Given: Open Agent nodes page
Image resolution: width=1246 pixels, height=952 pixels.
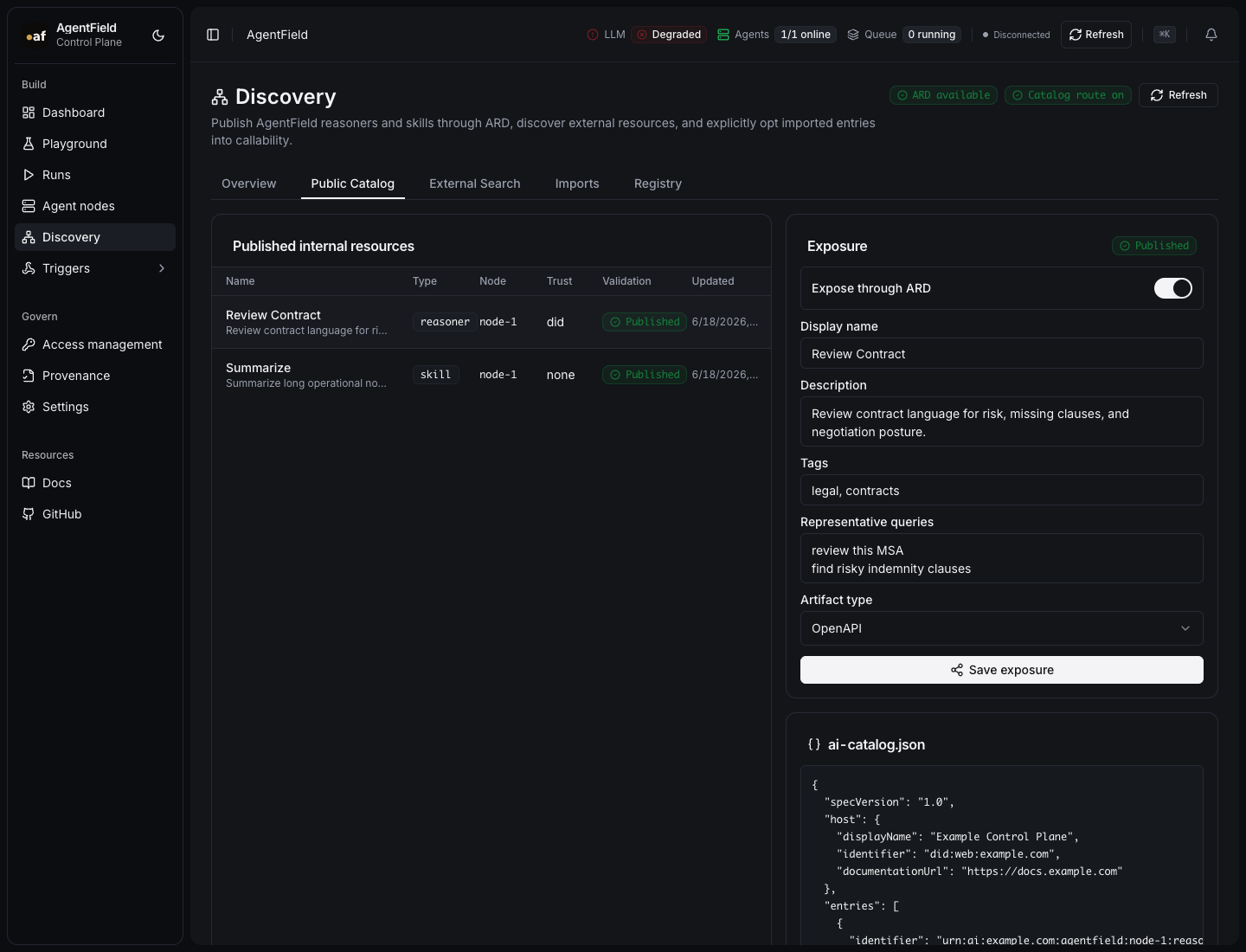Looking at the screenshot, I should (x=95, y=206).
